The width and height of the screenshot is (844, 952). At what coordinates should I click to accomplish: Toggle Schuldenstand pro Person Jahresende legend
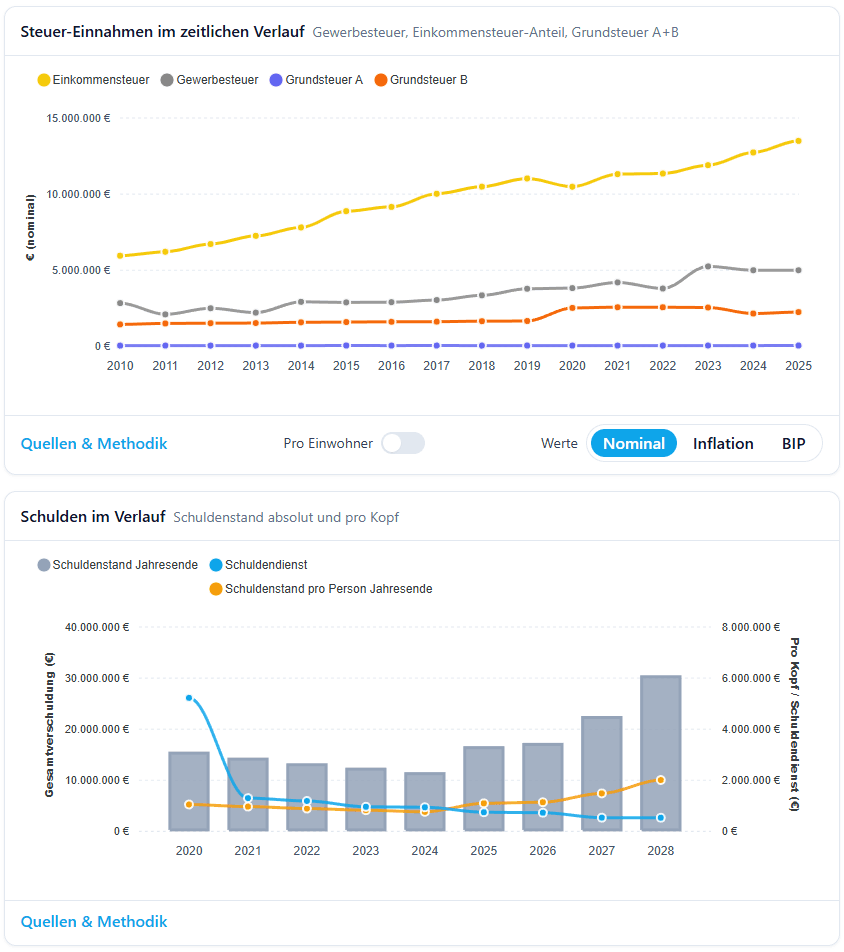320,589
